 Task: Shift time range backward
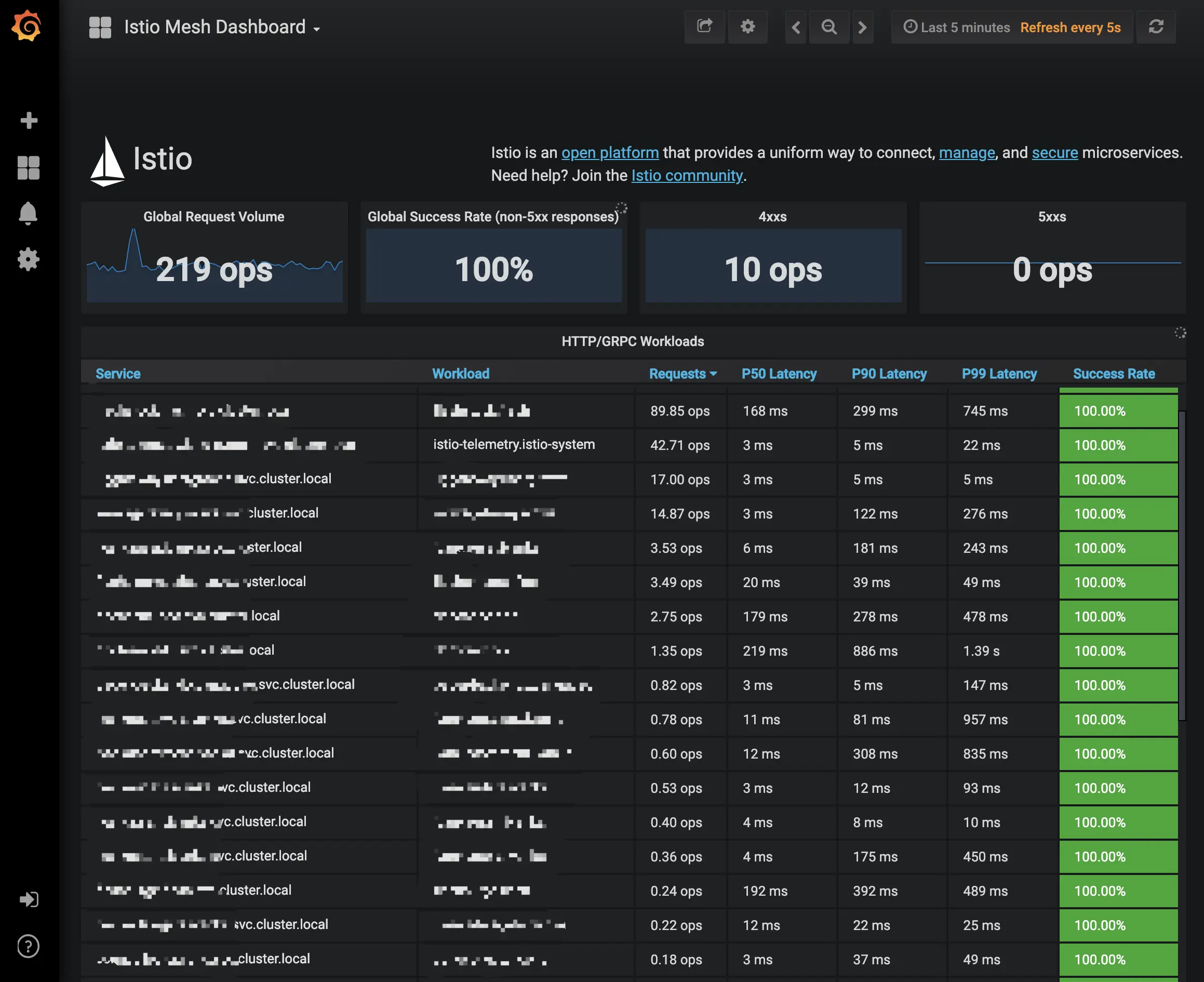pos(796,26)
